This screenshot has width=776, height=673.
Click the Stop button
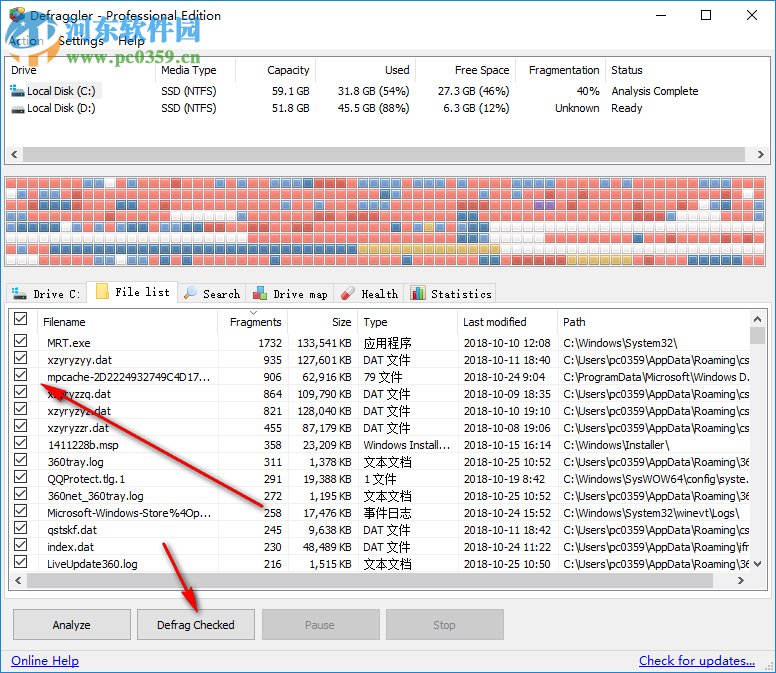pos(444,625)
